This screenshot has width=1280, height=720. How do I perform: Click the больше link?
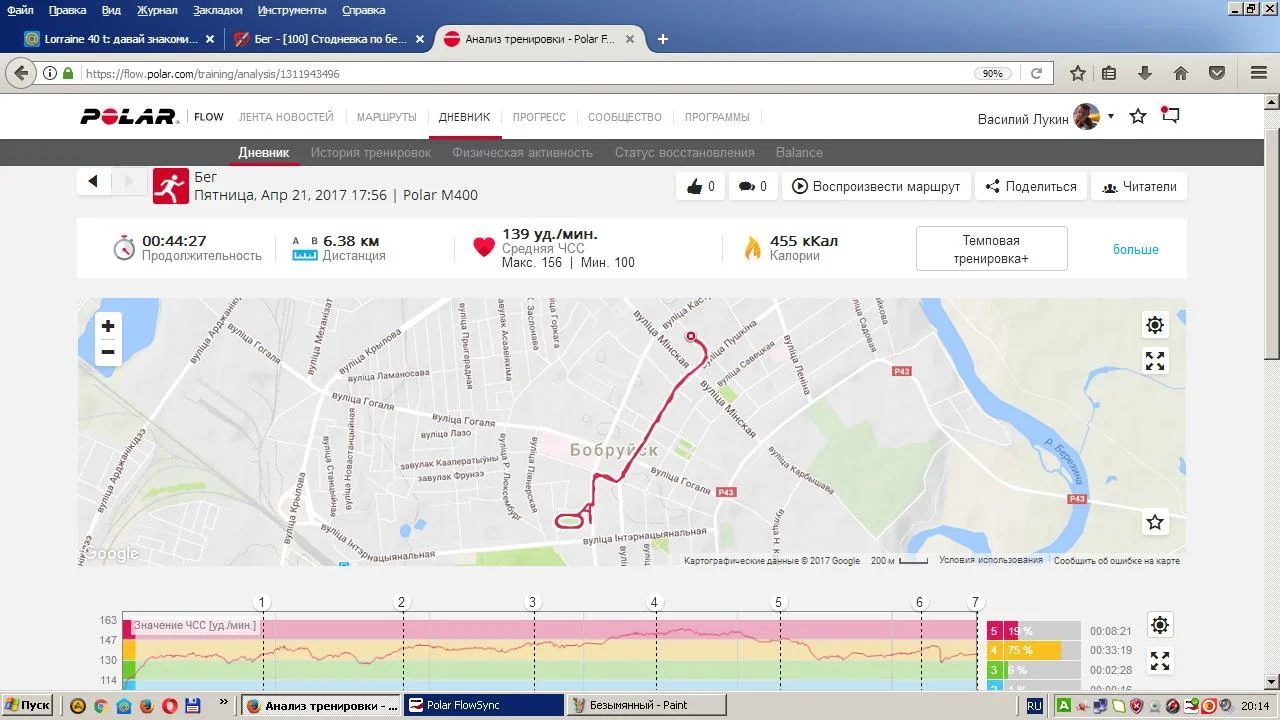(x=1136, y=249)
